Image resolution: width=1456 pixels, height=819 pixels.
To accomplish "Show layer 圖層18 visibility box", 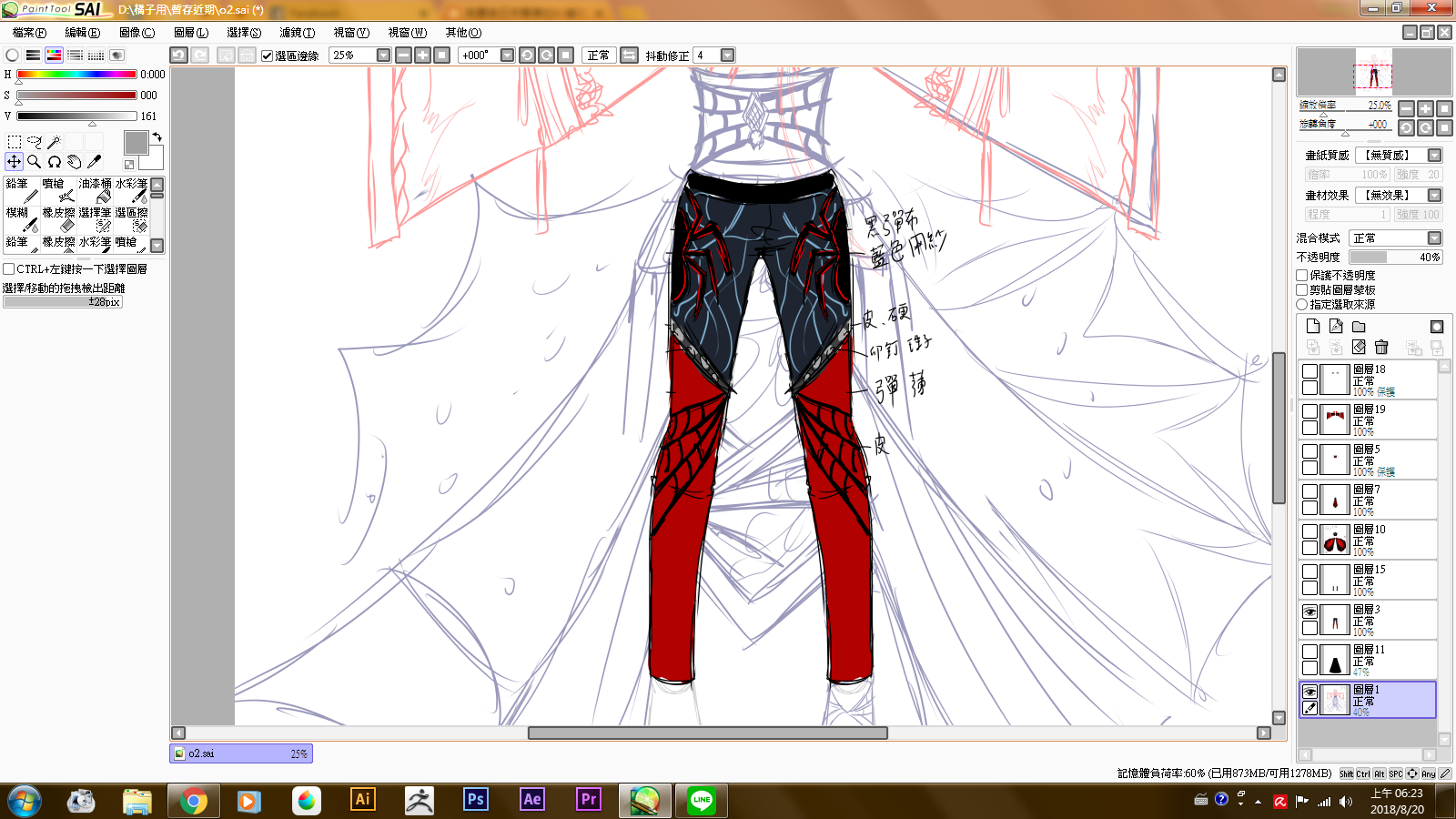I will pos(1309,371).
